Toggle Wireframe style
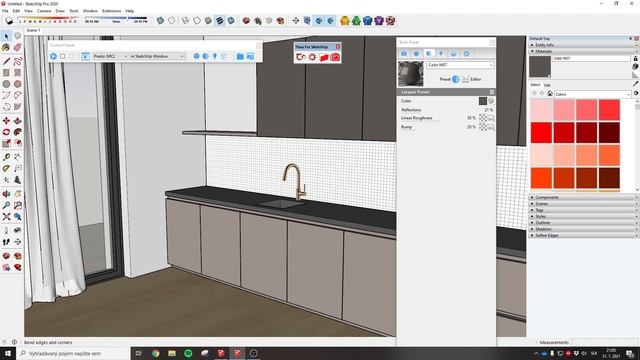 tap(185, 20)
